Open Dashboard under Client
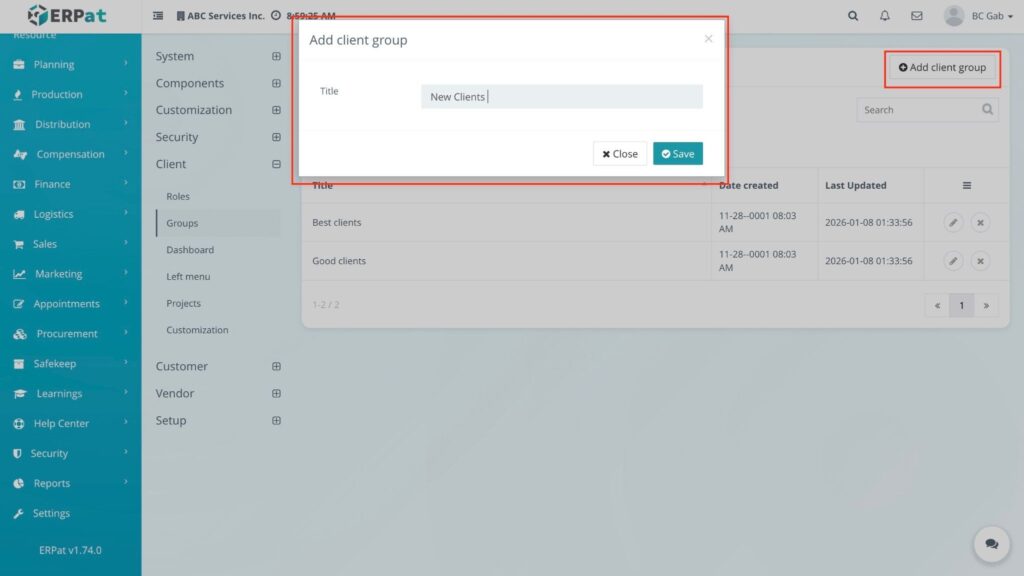This screenshot has width=1024, height=576. (x=190, y=250)
